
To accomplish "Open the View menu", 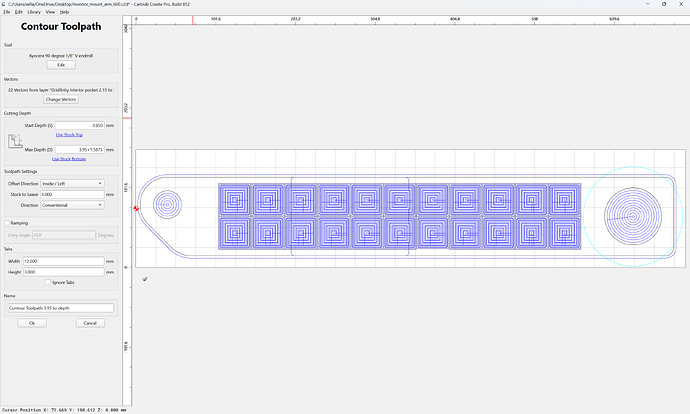I will point(50,12).
